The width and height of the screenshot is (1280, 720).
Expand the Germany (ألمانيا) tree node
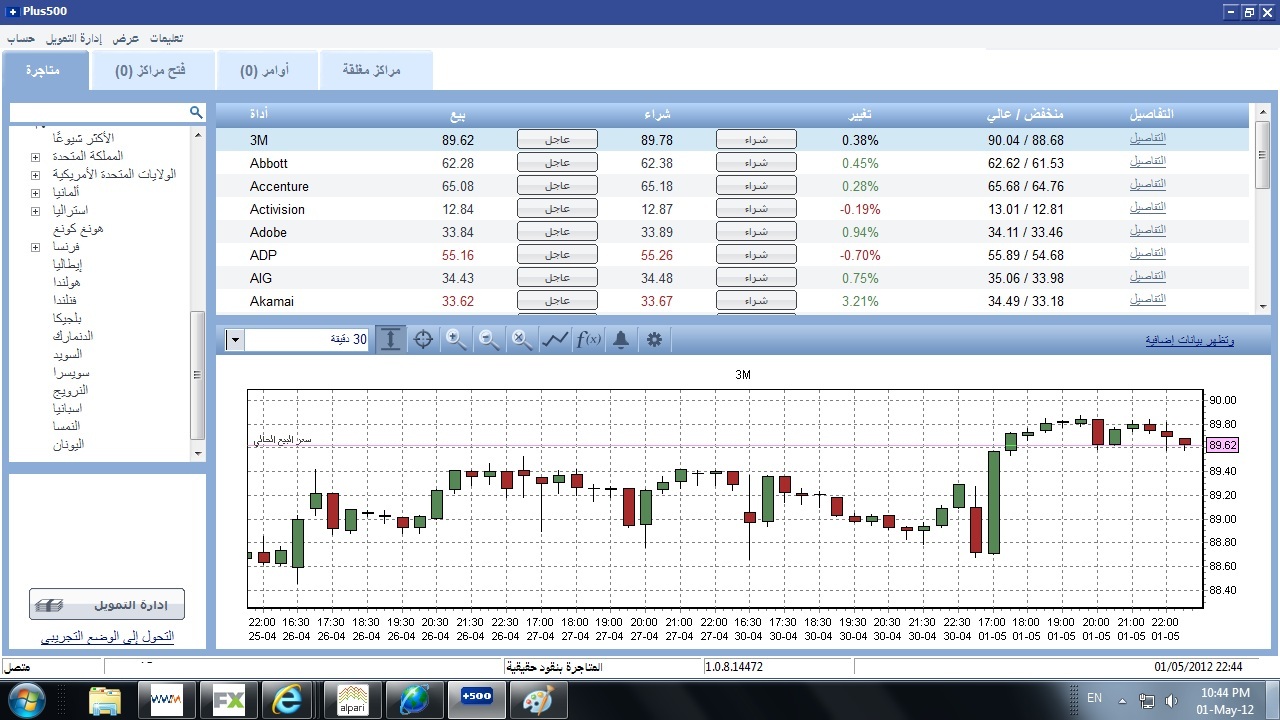(x=35, y=193)
